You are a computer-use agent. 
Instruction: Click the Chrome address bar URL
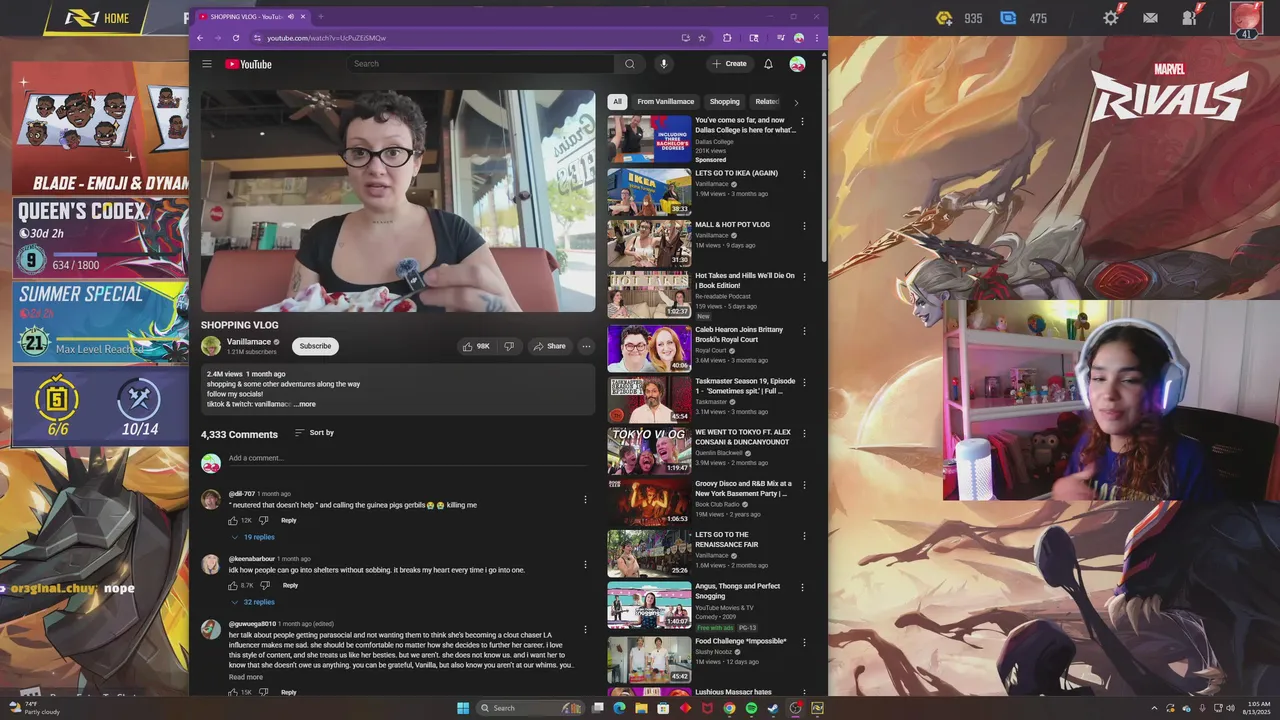point(326,38)
